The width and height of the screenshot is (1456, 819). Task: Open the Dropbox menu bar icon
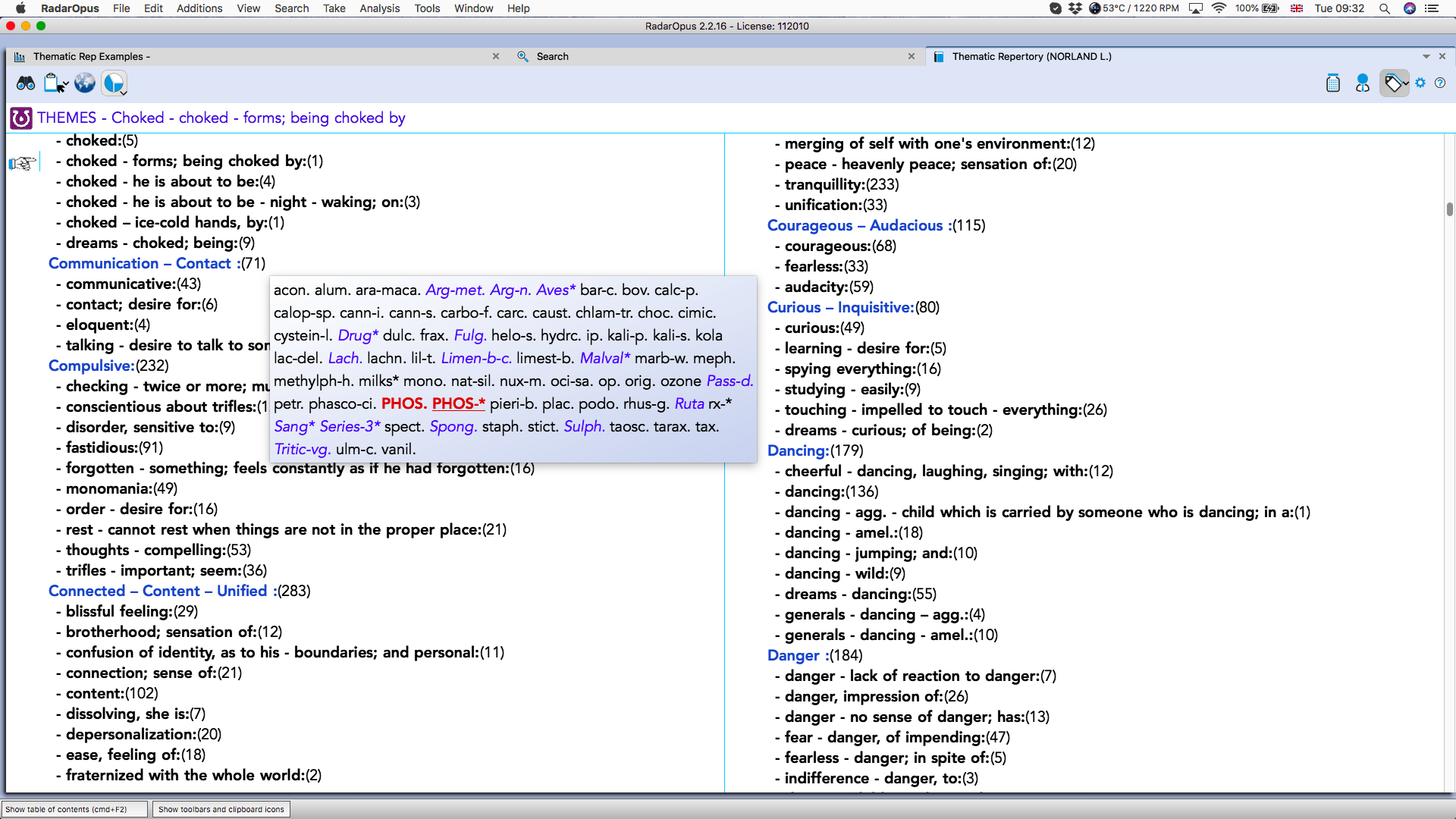click(1075, 8)
